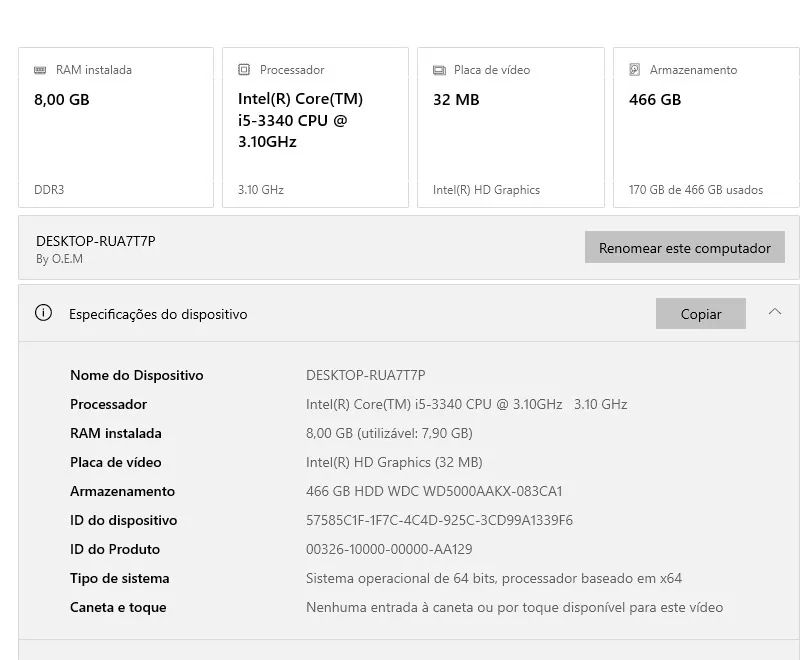Select device ID '57585C1F-1F7C-4C4D-925C-3CD99A1339F6'
This screenshot has height=660, width=811.
point(439,520)
